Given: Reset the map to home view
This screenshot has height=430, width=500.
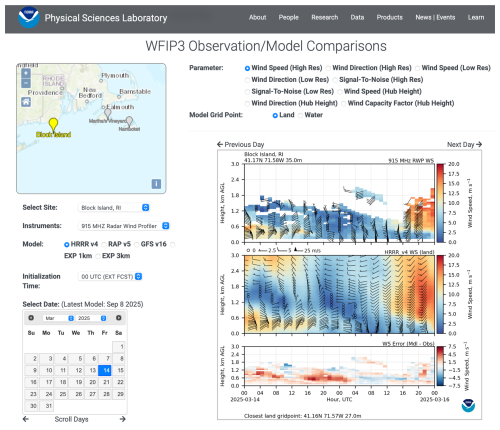Looking at the screenshot, I should (x=26, y=102).
